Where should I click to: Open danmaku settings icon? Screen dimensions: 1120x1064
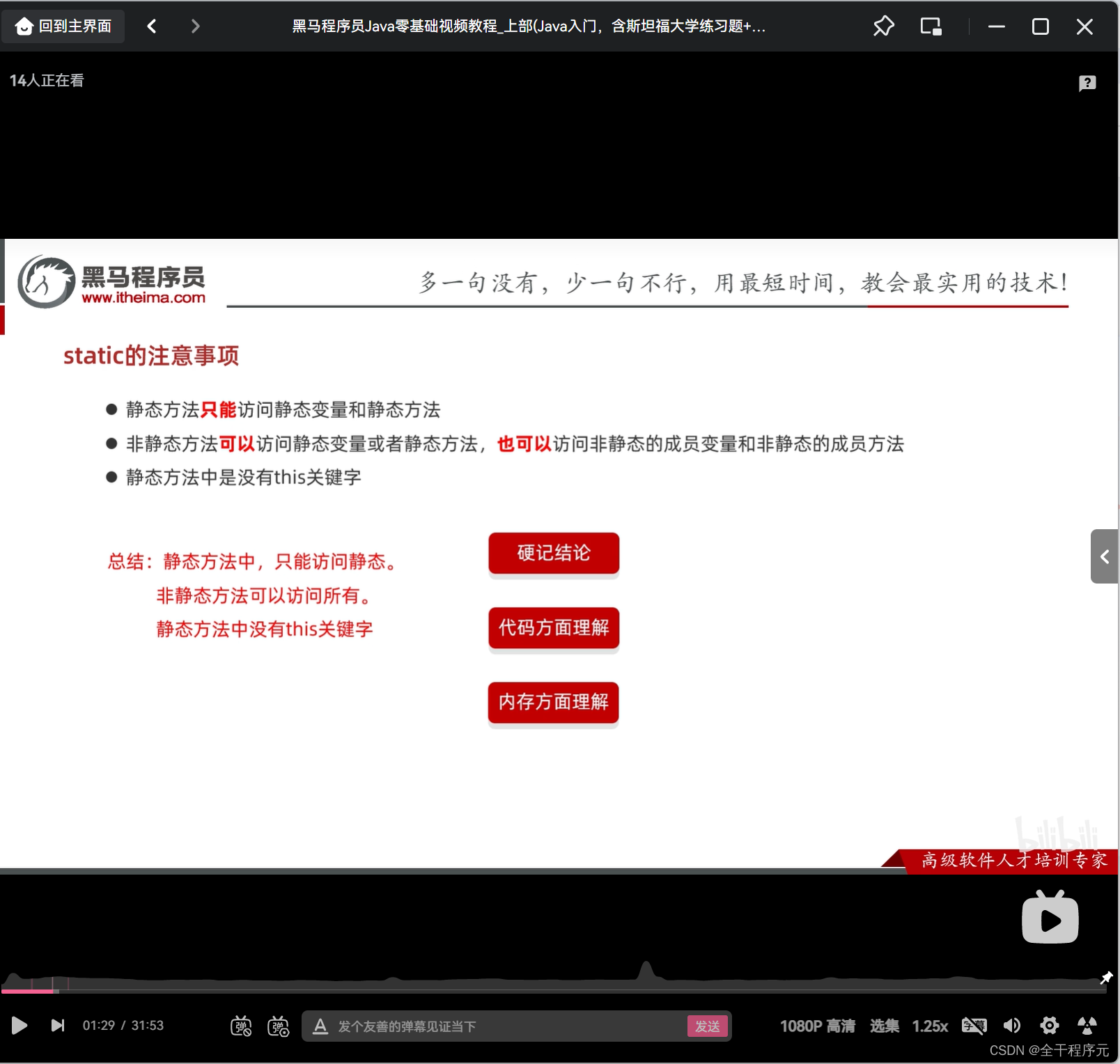(x=279, y=1025)
